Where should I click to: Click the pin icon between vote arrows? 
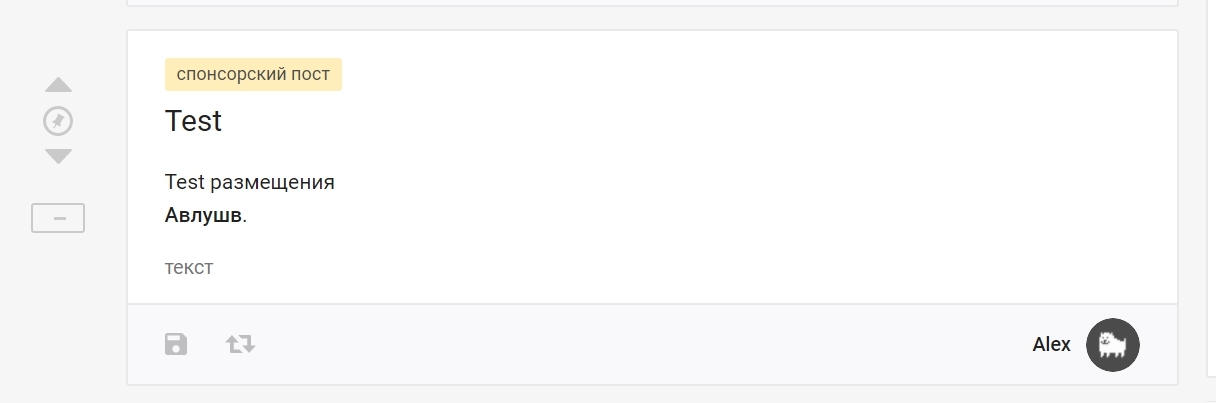click(x=59, y=121)
